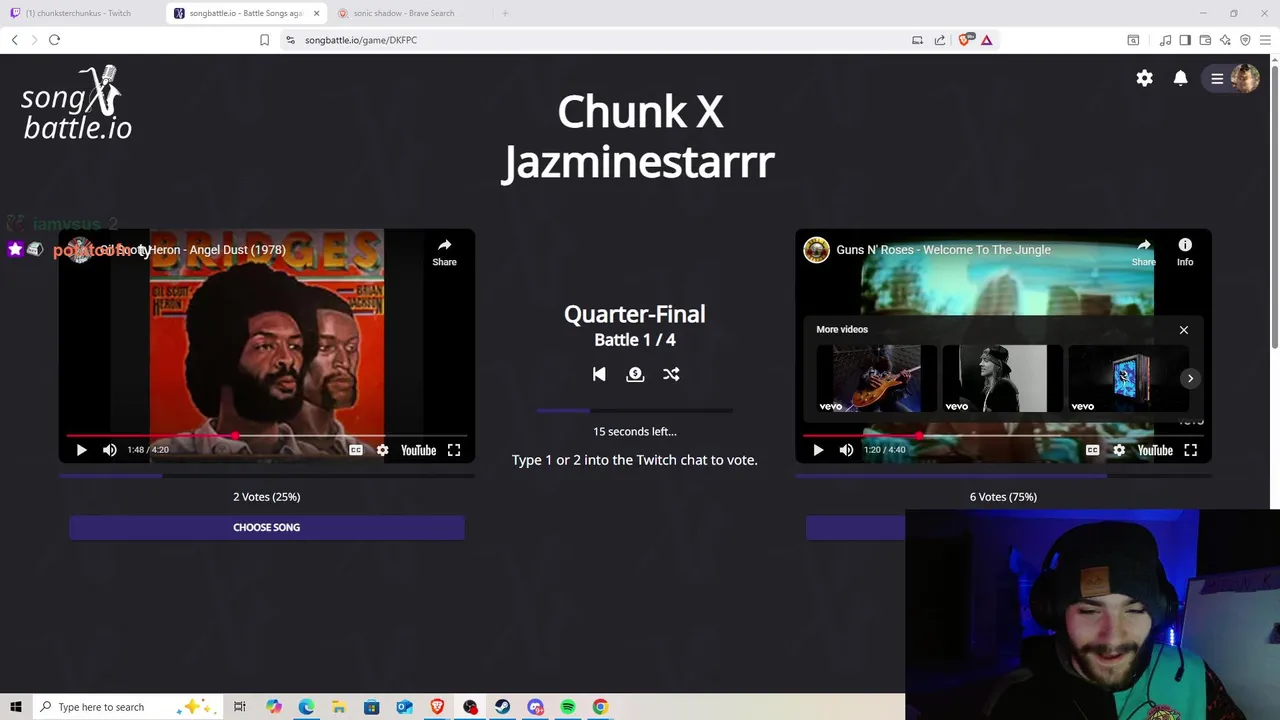Image resolution: width=1280 pixels, height=720 pixels.
Task: Share the Guns N' Roses video
Action: 1143,251
